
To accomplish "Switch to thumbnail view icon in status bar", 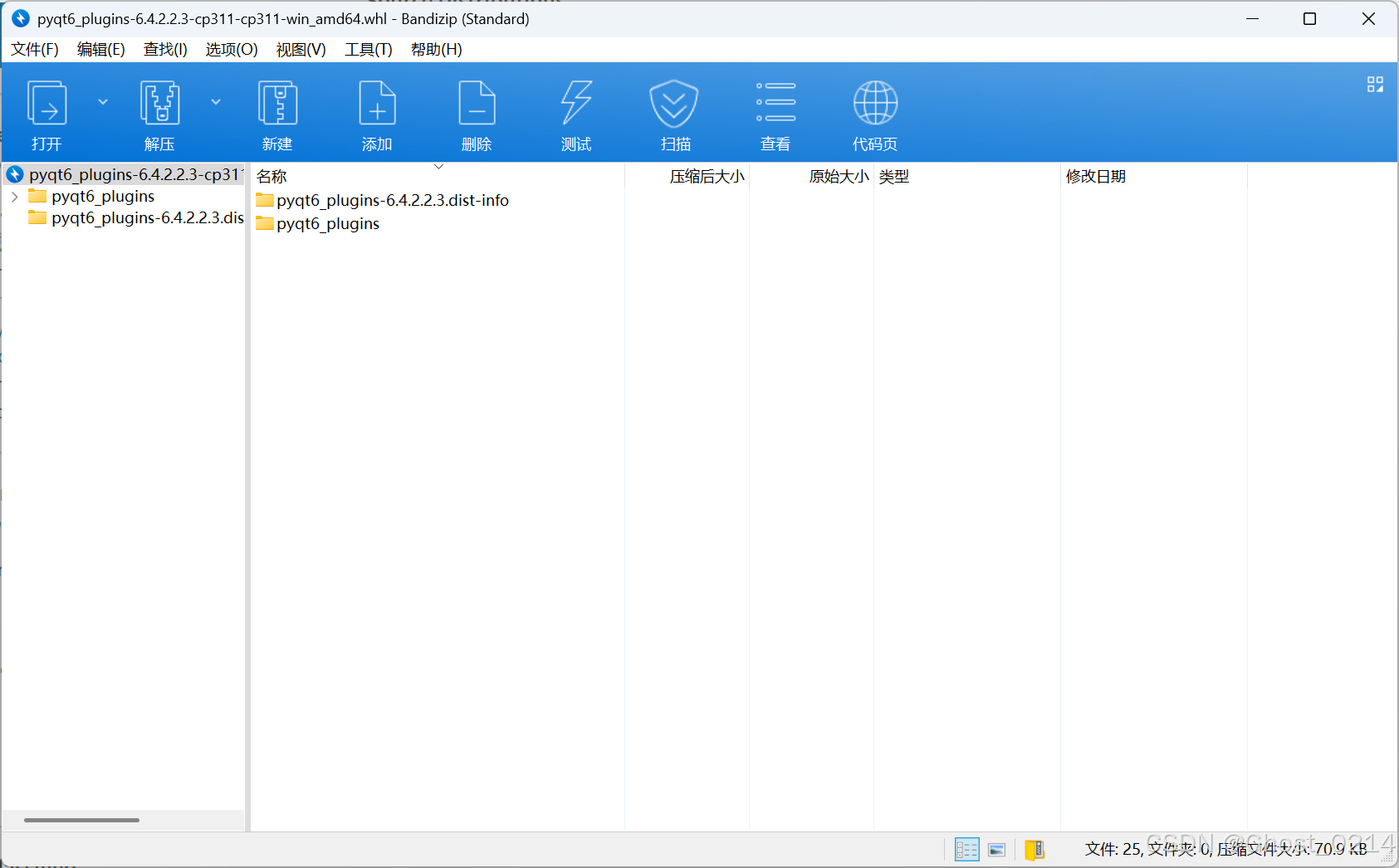I will tap(997, 850).
